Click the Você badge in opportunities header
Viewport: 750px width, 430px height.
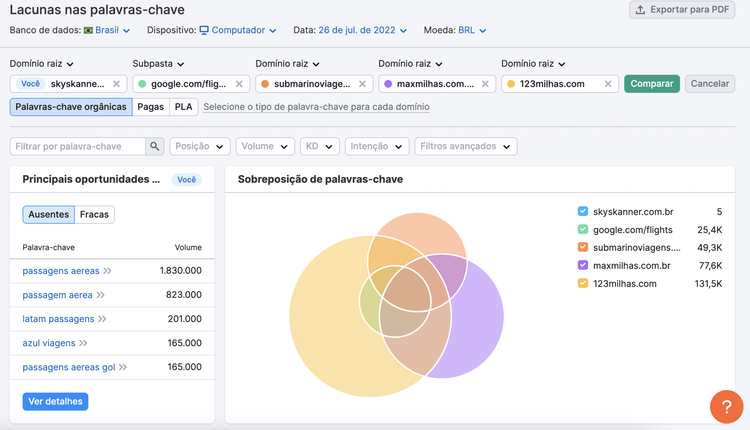187,179
